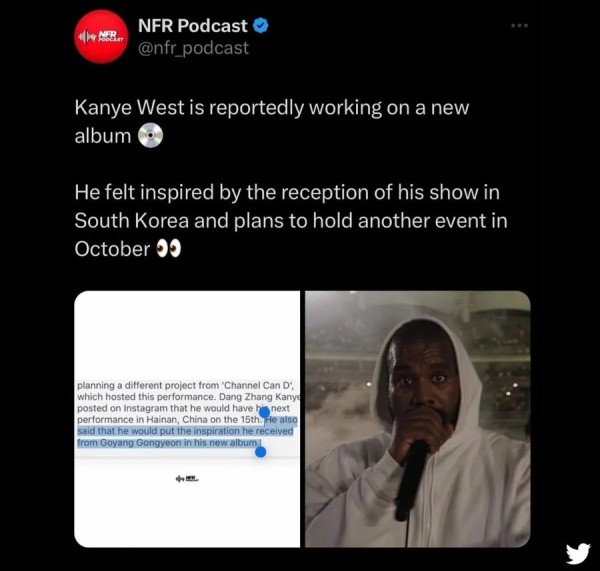Open the article text screenshot thumbnail
Image resolution: width=600 pixels, height=571 pixels.
pos(187,419)
